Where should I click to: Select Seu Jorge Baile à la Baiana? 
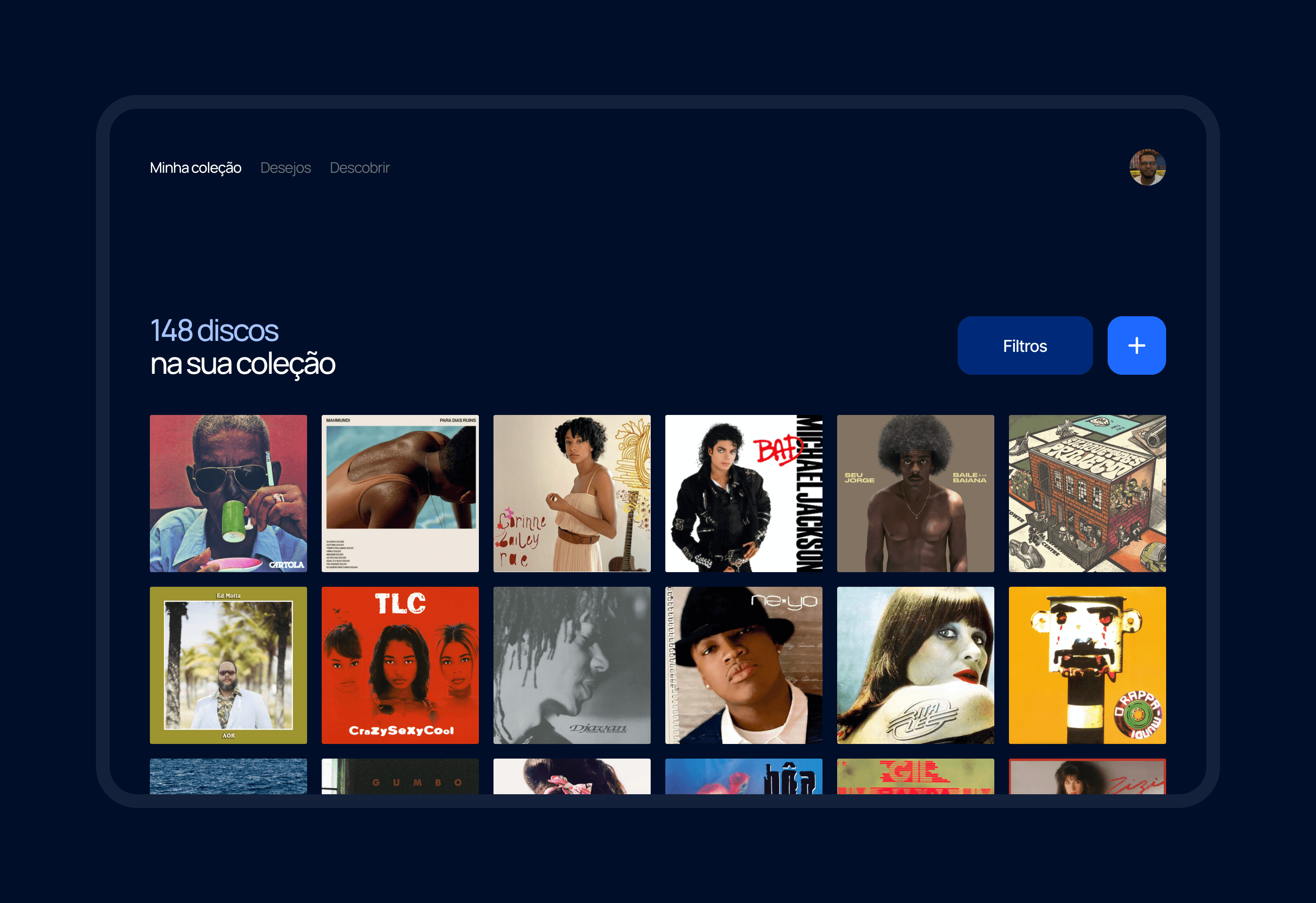(x=915, y=493)
